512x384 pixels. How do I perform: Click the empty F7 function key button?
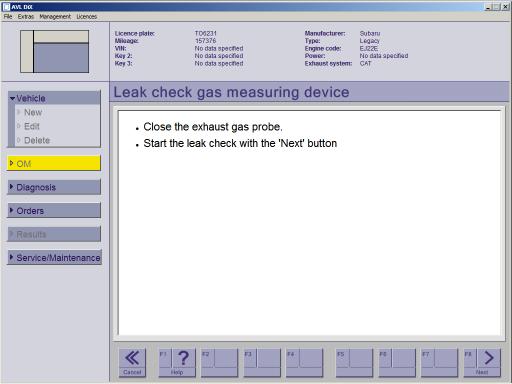439,363
